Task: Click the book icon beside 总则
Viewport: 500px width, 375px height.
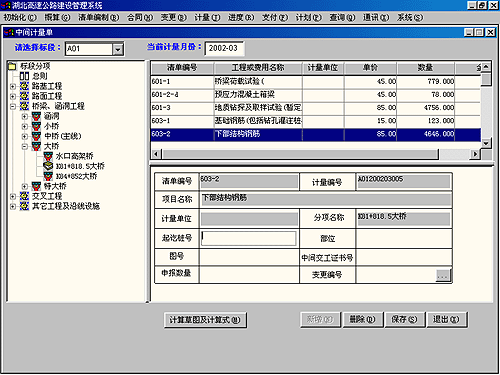Action: point(24,76)
